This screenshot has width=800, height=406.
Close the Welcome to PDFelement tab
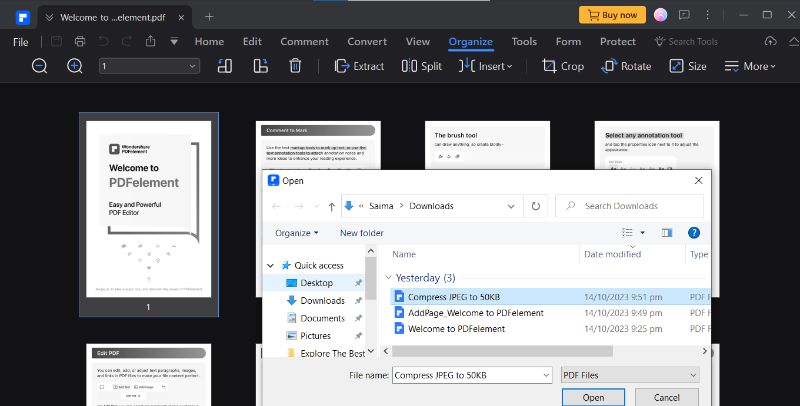[x=181, y=17]
